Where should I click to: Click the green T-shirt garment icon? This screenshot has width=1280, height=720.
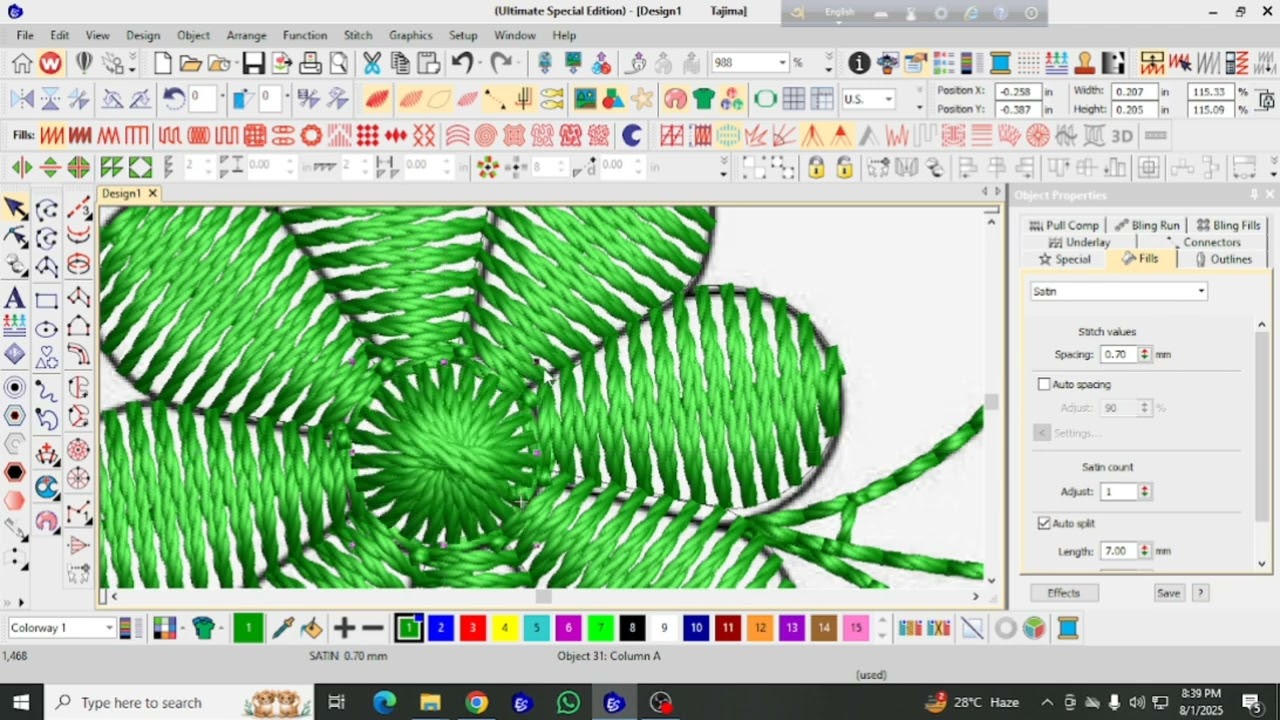pyautogui.click(x=704, y=99)
